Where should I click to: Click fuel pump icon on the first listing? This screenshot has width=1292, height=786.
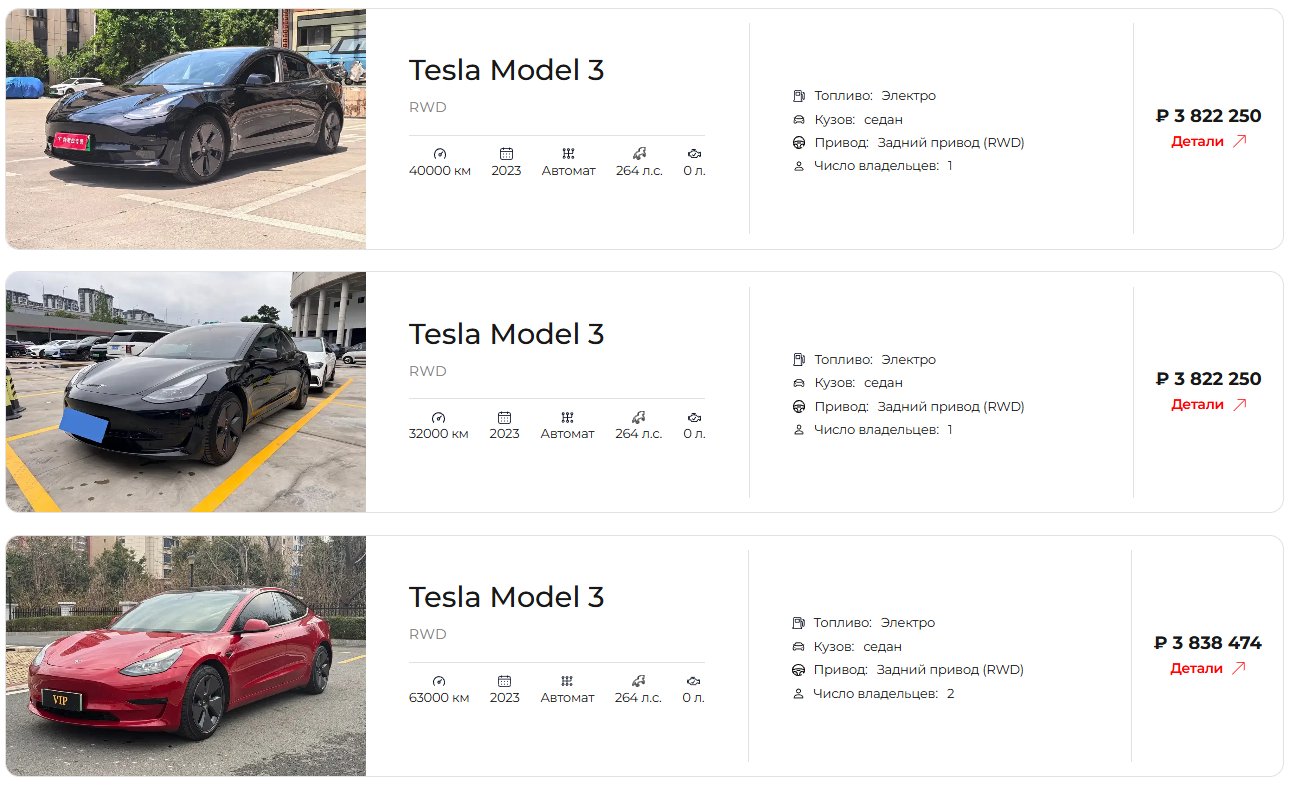click(799, 96)
